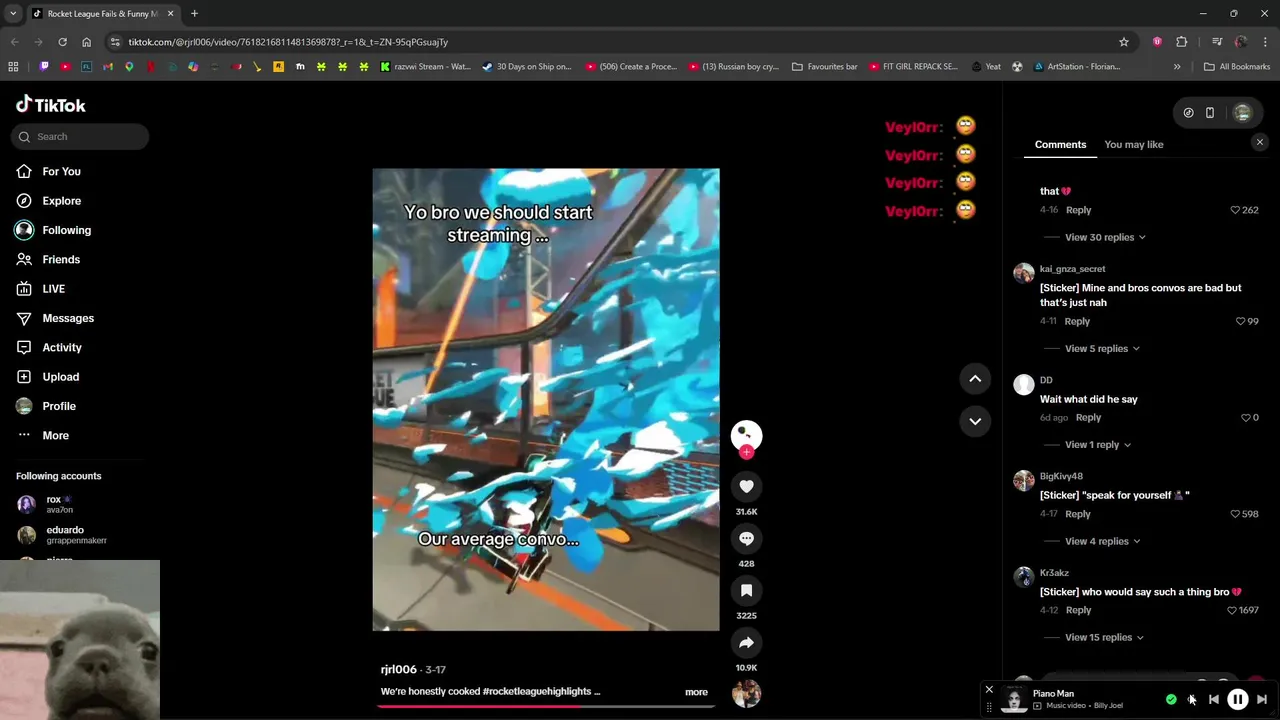Like the video with heart icon

coord(746,486)
